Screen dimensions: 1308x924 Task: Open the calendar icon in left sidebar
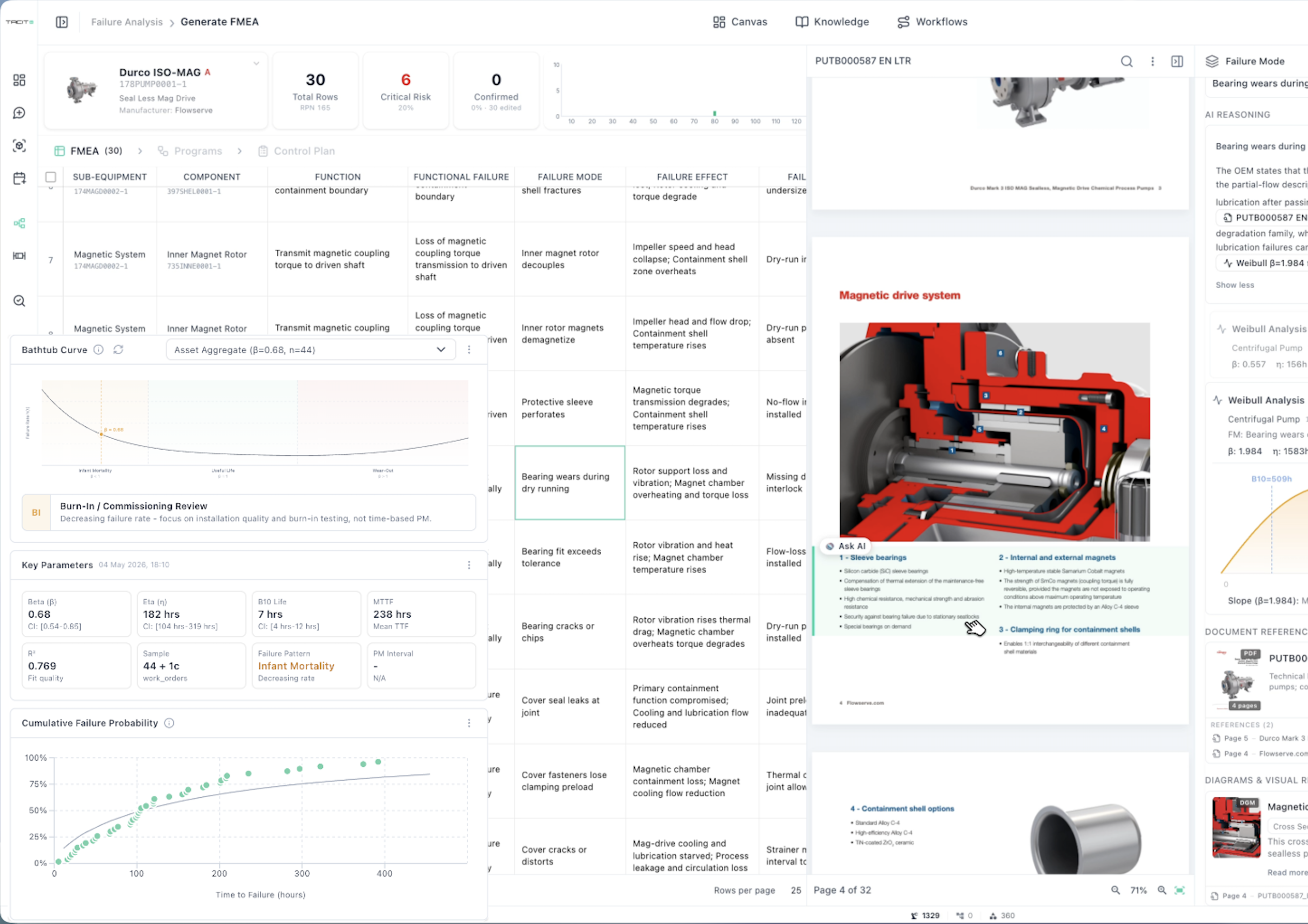[x=19, y=178]
